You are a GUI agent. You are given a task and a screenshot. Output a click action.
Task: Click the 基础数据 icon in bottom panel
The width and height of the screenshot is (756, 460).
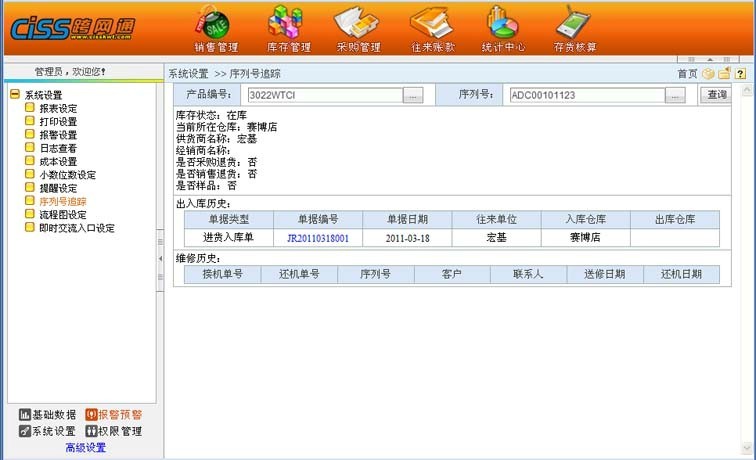[x=47, y=415]
